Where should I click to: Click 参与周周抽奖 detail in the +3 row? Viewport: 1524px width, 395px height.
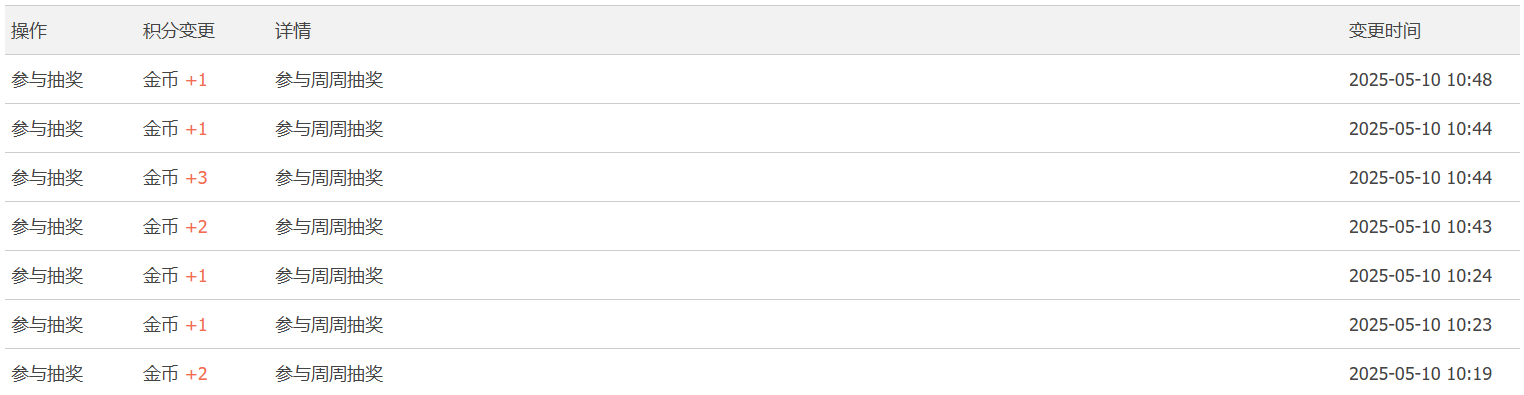click(x=329, y=178)
